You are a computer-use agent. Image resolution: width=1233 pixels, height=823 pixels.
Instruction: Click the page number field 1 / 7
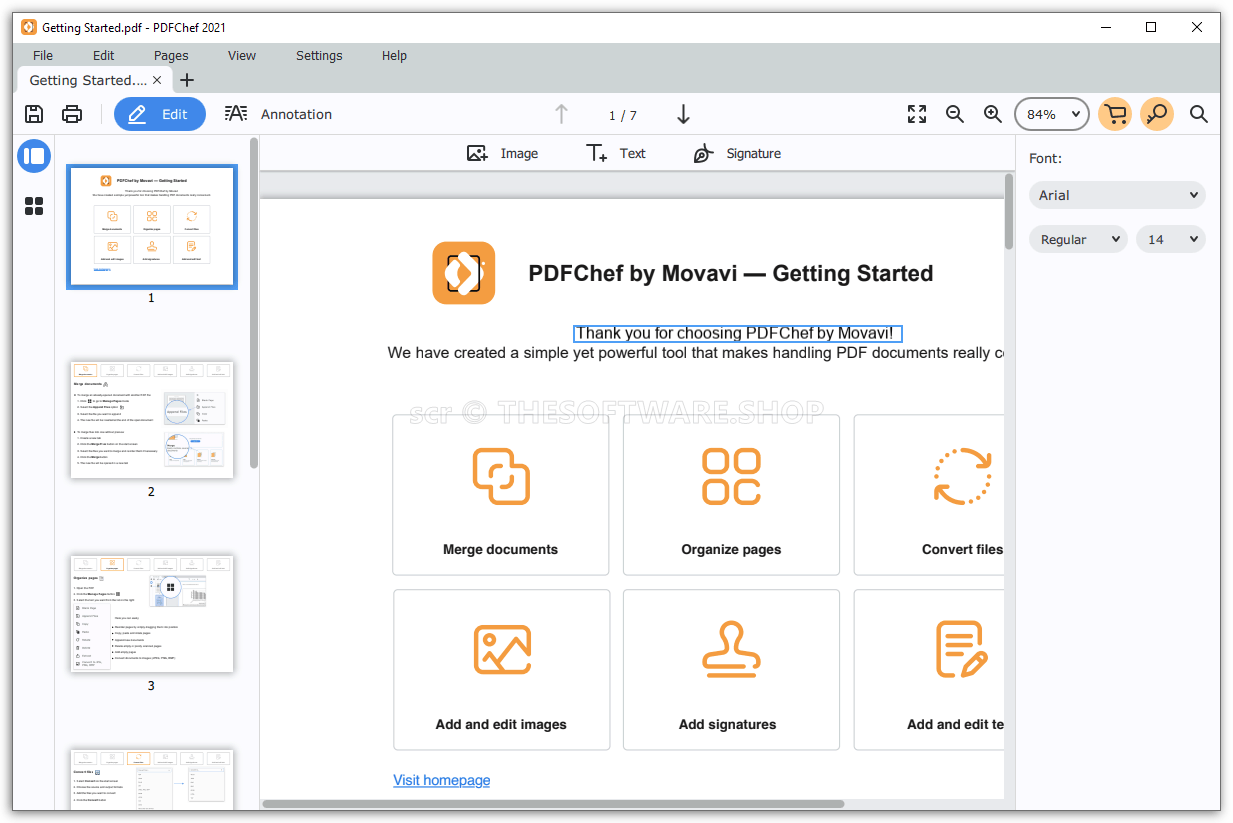pos(622,115)
